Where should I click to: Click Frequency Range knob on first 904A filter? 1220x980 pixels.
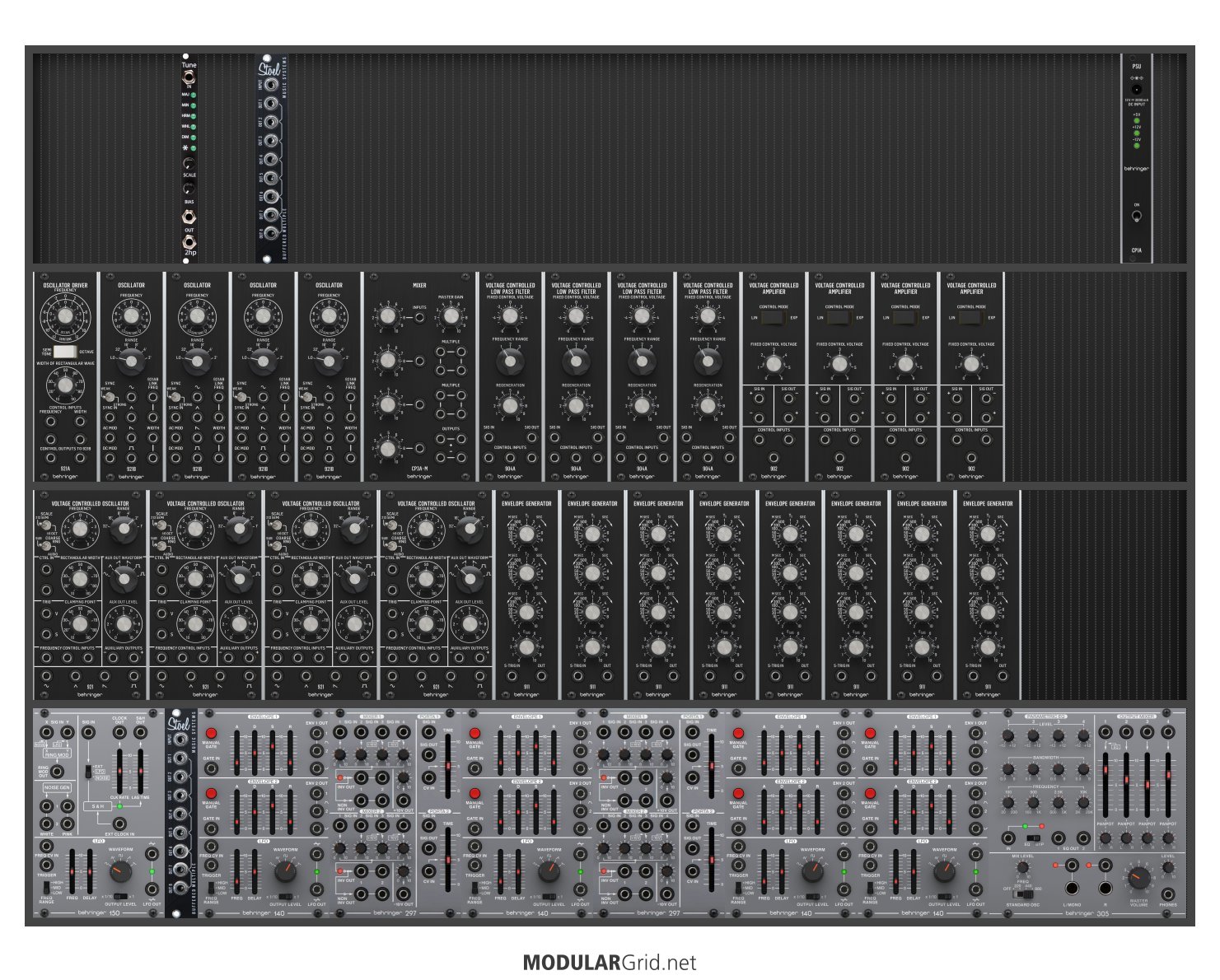coord(510,361)
